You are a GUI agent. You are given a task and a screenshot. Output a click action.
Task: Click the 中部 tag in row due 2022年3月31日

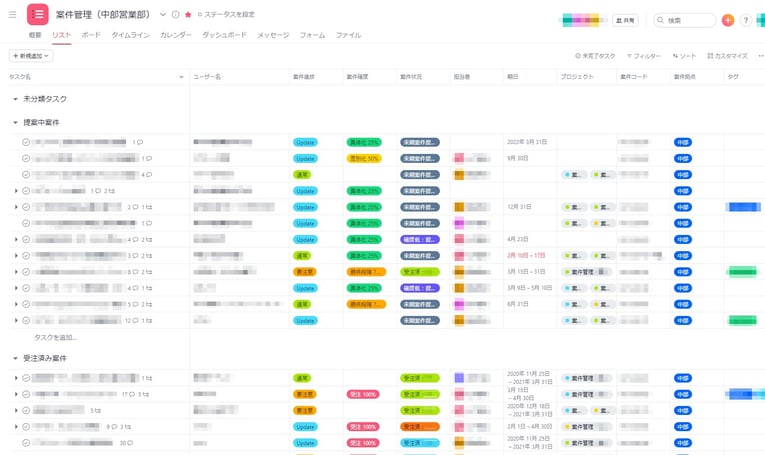tap(683, 142)
